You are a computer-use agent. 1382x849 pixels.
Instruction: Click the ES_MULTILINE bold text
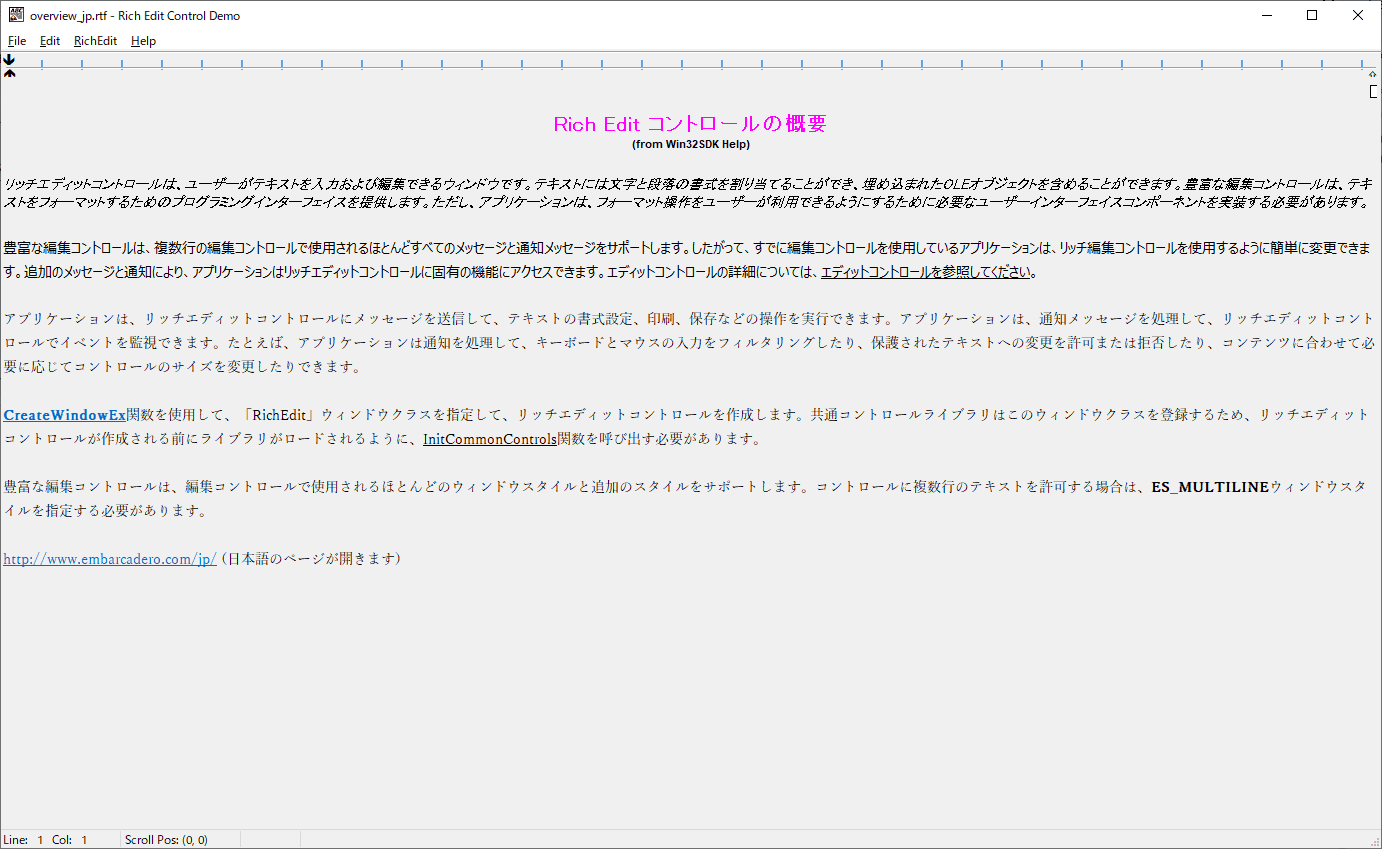tap(1210, 487)
